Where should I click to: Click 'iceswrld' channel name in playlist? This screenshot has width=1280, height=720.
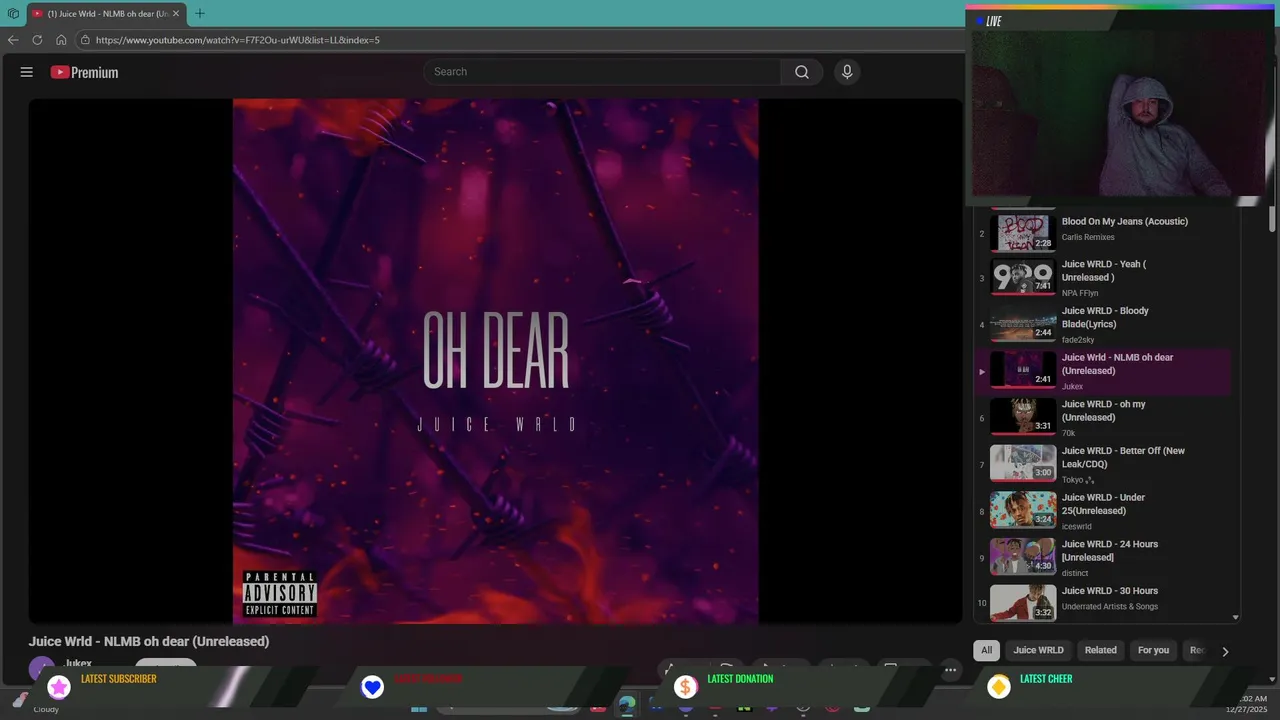(x=1077, y=527)
